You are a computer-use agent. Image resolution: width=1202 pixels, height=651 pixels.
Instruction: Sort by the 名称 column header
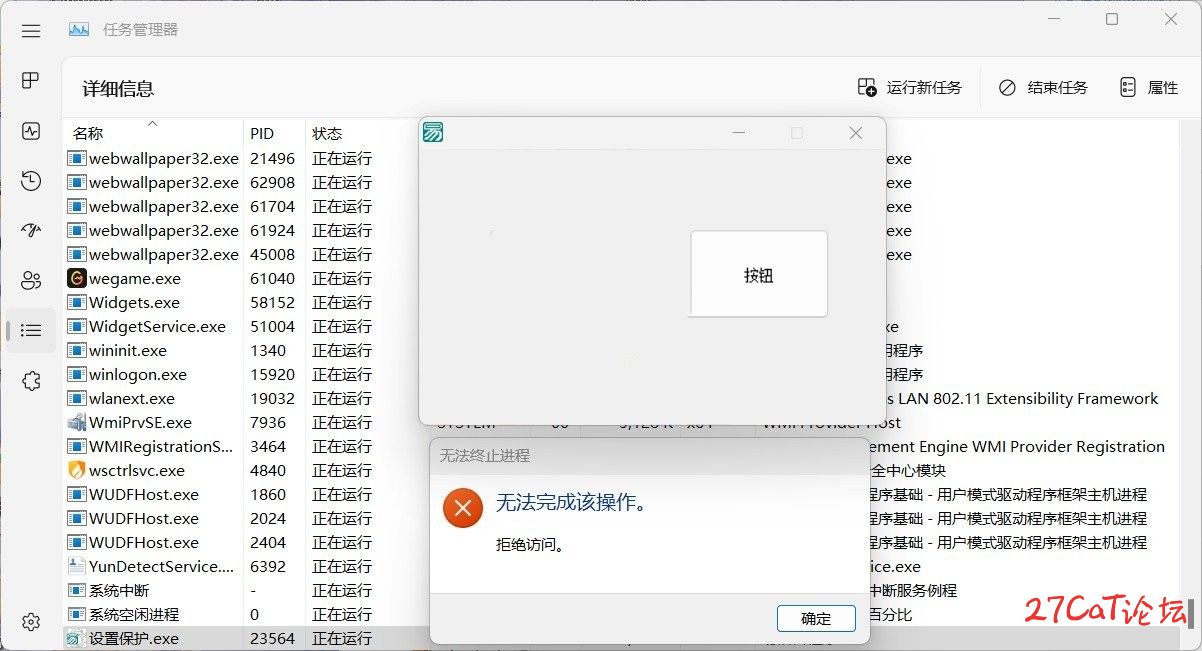[x=88, y=133]
